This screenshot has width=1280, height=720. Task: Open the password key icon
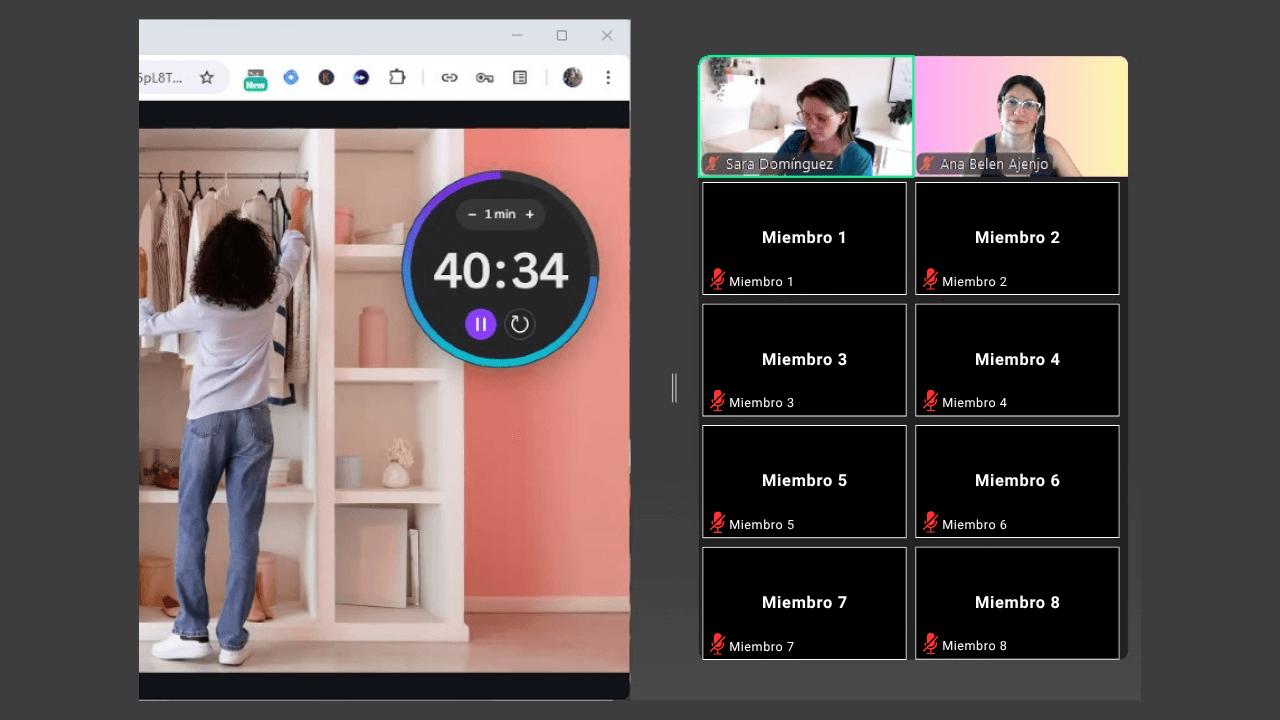(x=485, y=77)
